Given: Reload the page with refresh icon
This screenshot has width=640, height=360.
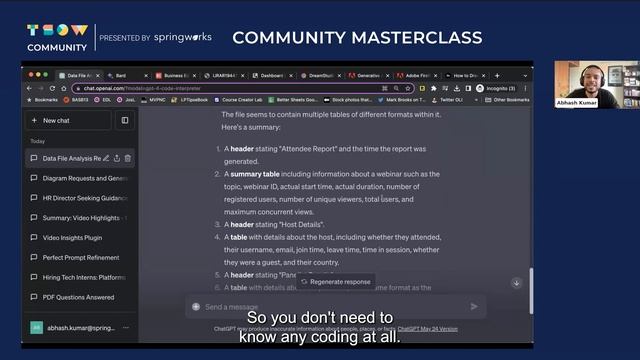Looking at the screenshot, I should (x=52, y=88).
